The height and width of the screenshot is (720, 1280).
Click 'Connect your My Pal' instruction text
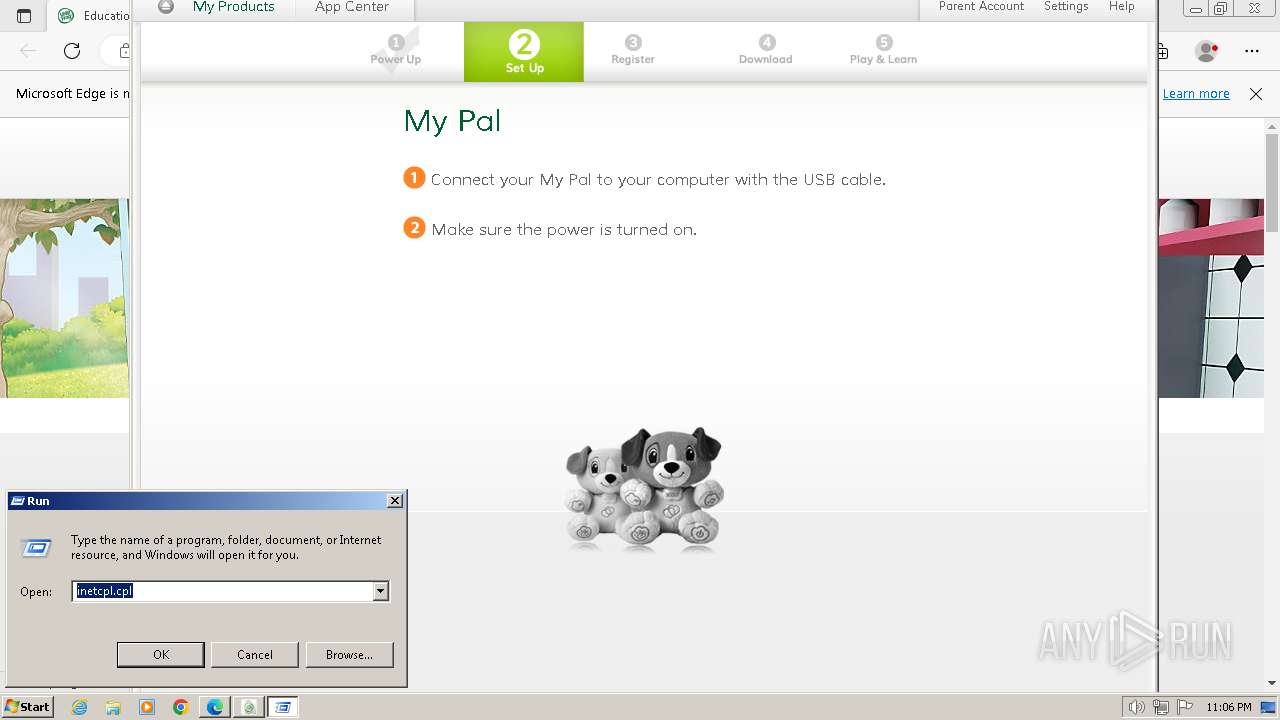coord(658,180)
